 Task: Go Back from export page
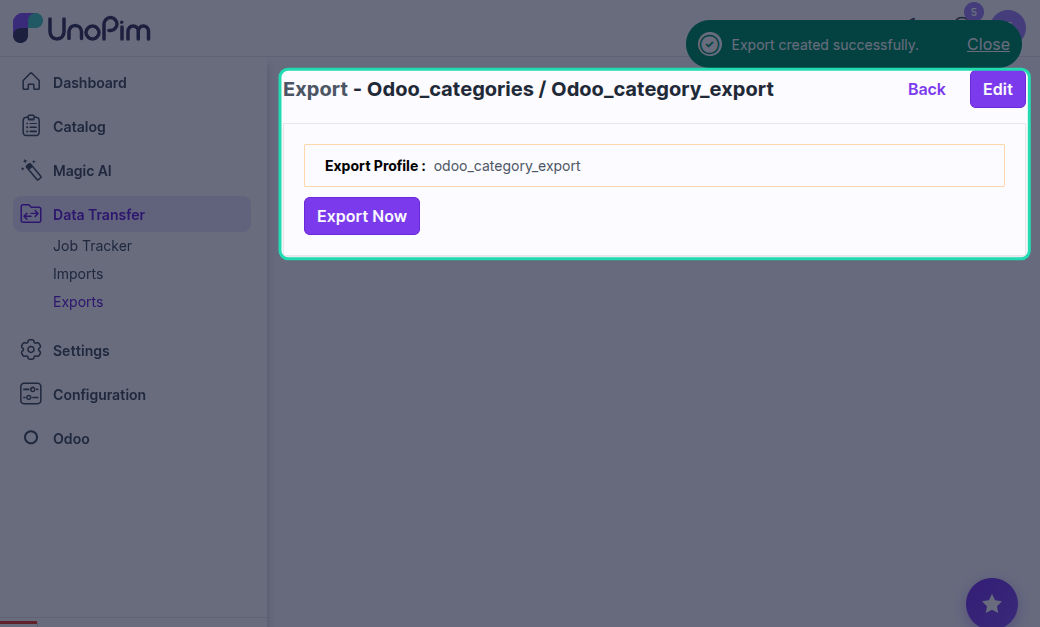[926, 89]
